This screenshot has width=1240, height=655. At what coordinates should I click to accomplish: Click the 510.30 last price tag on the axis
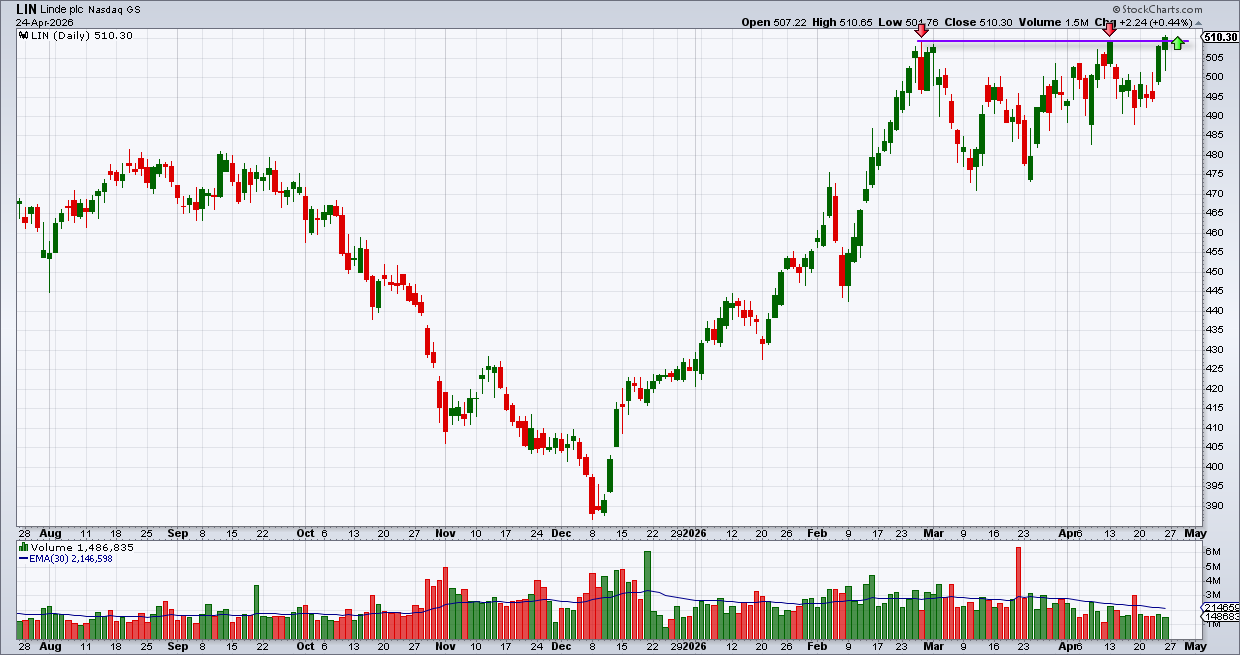1220,37
